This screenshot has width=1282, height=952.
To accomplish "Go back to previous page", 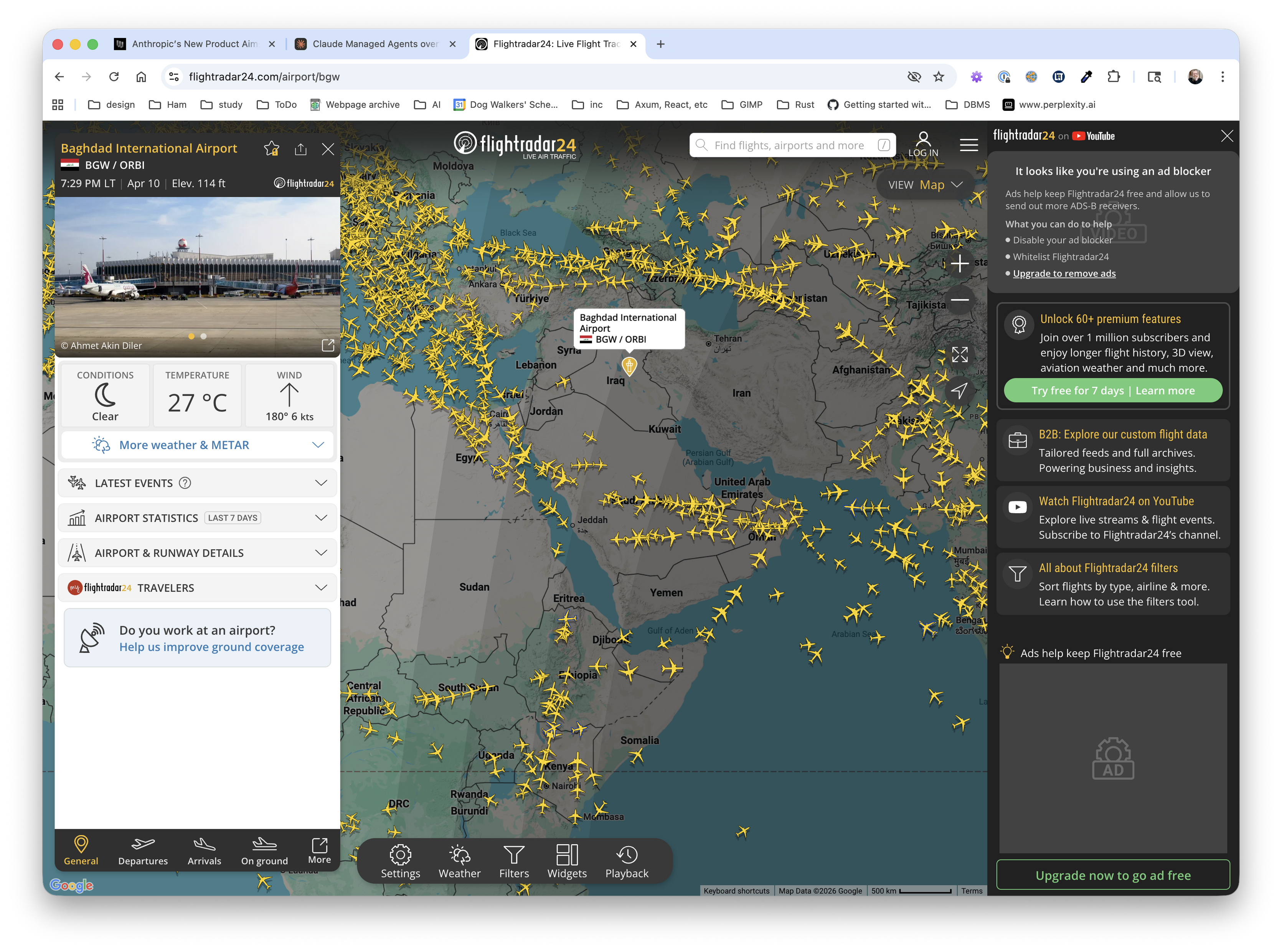I will tap(59, 77).
